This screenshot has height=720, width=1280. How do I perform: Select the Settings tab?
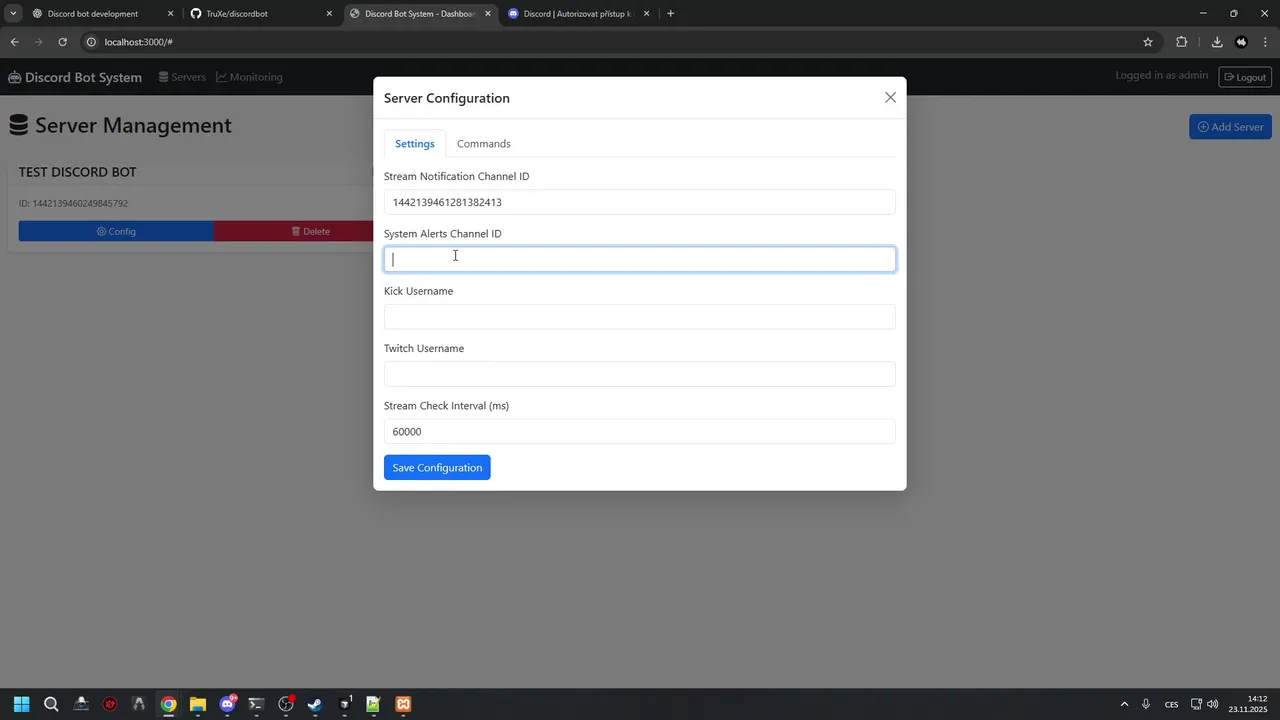(415, 144)
